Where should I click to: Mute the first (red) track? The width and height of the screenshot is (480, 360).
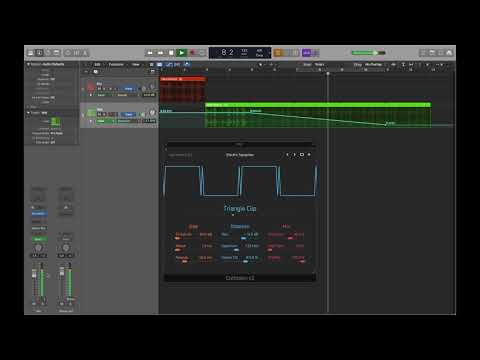tap(99, 89)
